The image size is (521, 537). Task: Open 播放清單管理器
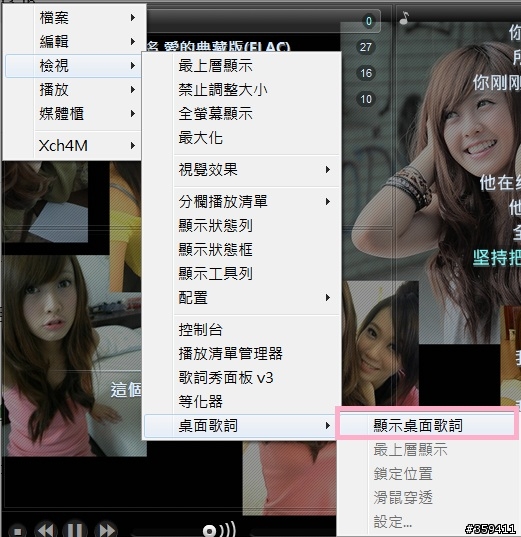tap(241, 354)
